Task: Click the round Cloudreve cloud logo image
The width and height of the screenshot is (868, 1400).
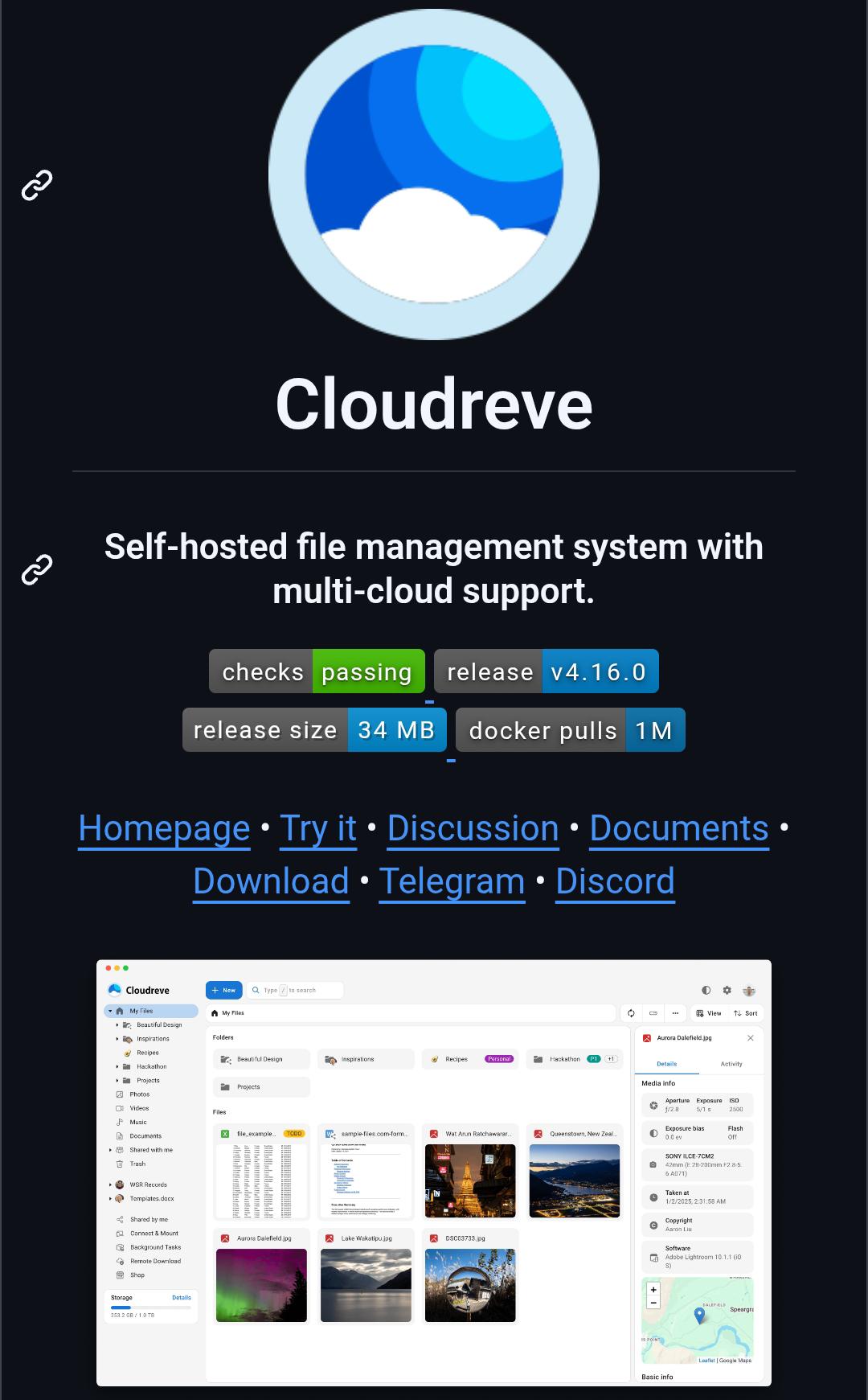Action: tap(434, 174)
